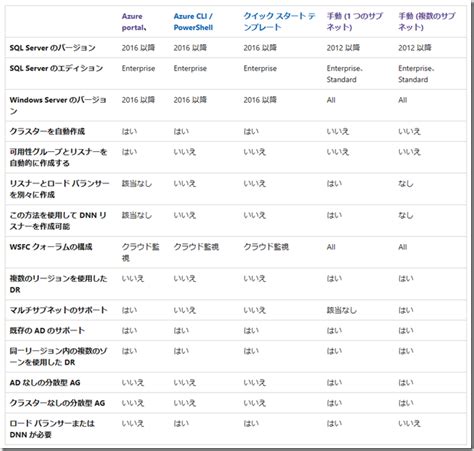Screen dimensions: 474x451
Task: Open the Azure portal column header link
Action: point(134,22)
